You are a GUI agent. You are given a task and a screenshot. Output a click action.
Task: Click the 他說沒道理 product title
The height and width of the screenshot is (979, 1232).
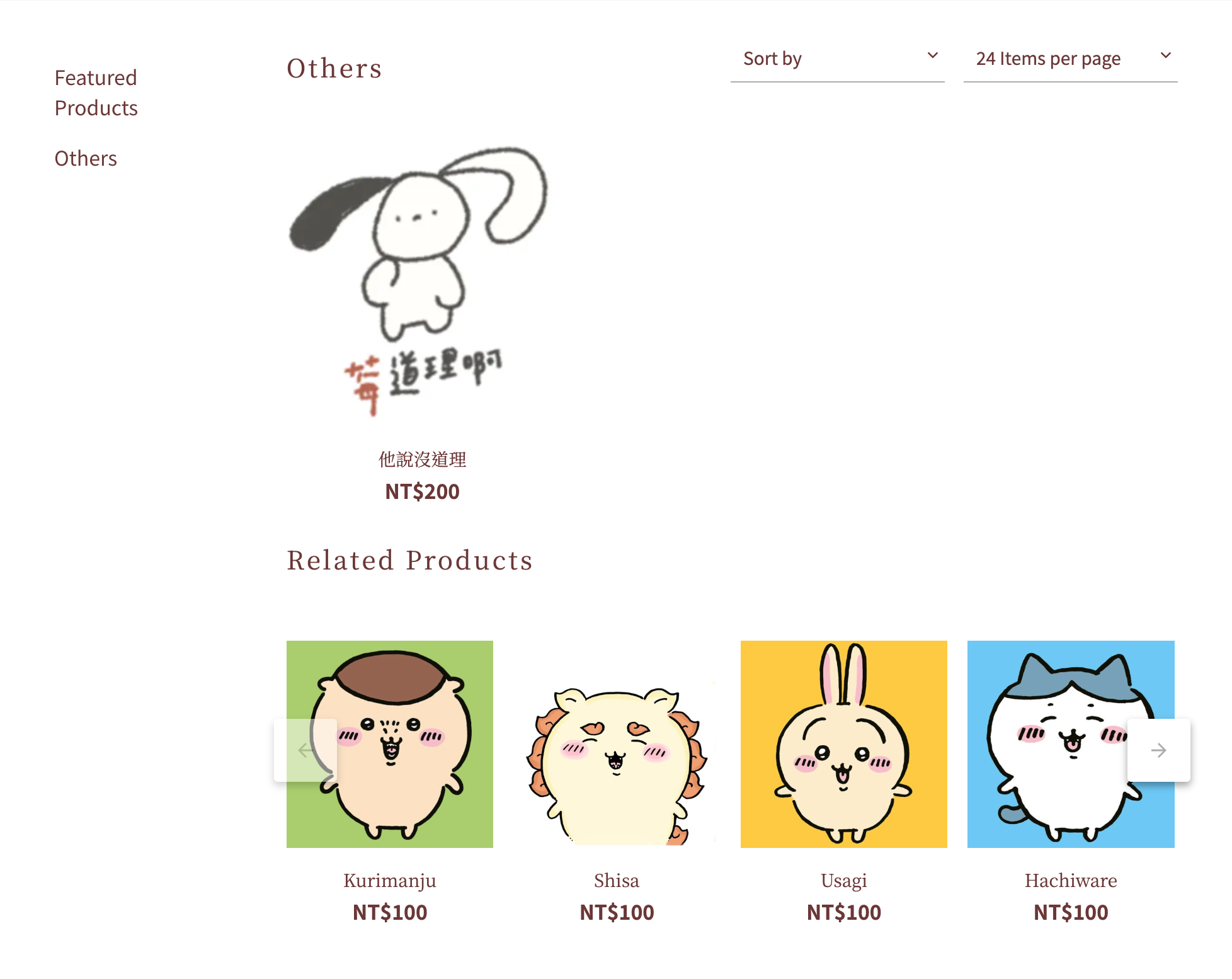tap(422, 459)
